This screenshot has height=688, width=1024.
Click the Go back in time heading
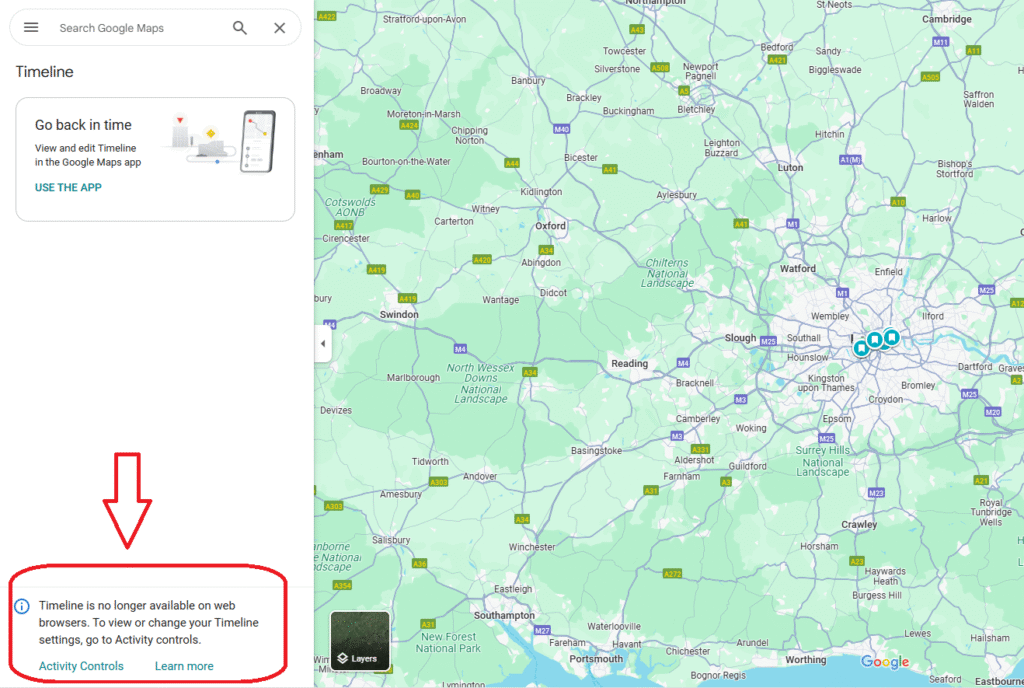[x=83, y=125]
